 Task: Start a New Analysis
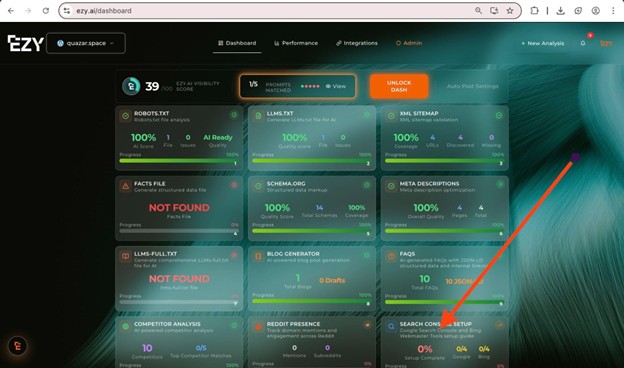click(542, 43)
